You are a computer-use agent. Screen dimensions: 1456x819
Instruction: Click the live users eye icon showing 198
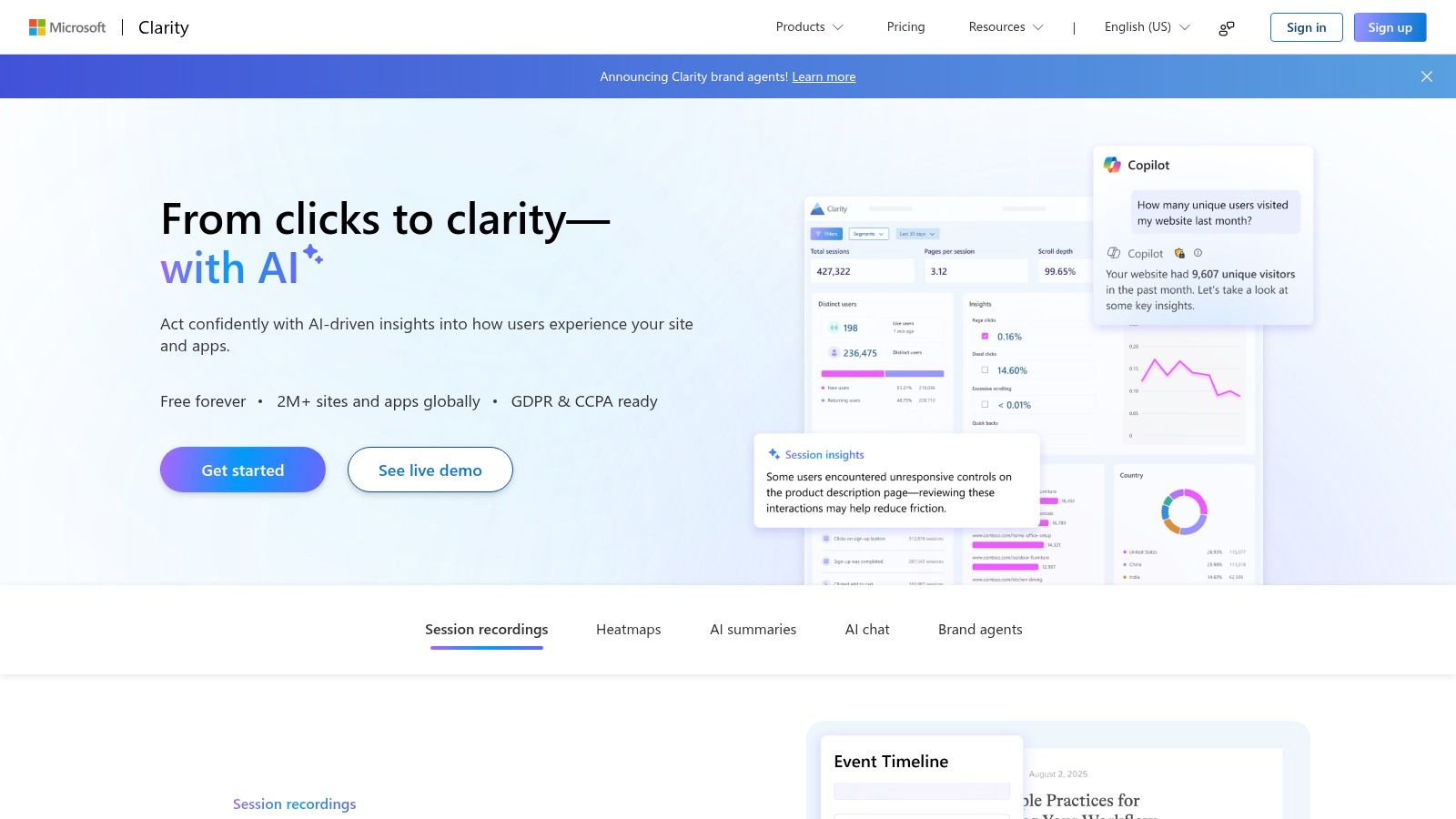click(834, 328)
